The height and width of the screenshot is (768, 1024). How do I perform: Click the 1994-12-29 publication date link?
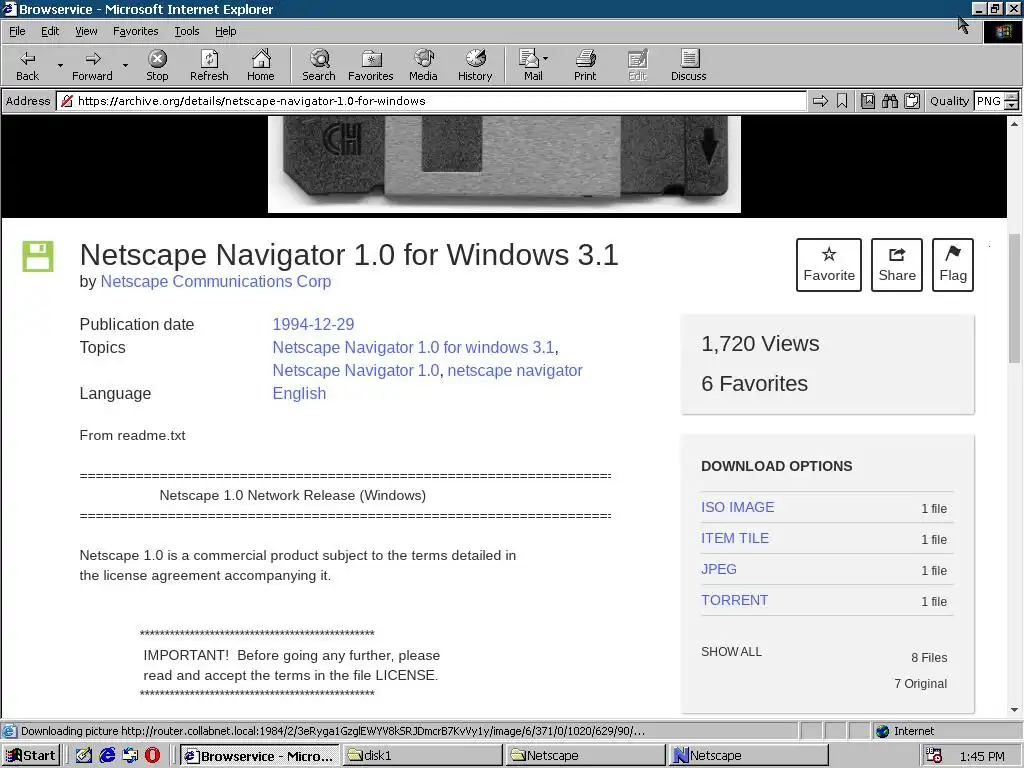313,325
